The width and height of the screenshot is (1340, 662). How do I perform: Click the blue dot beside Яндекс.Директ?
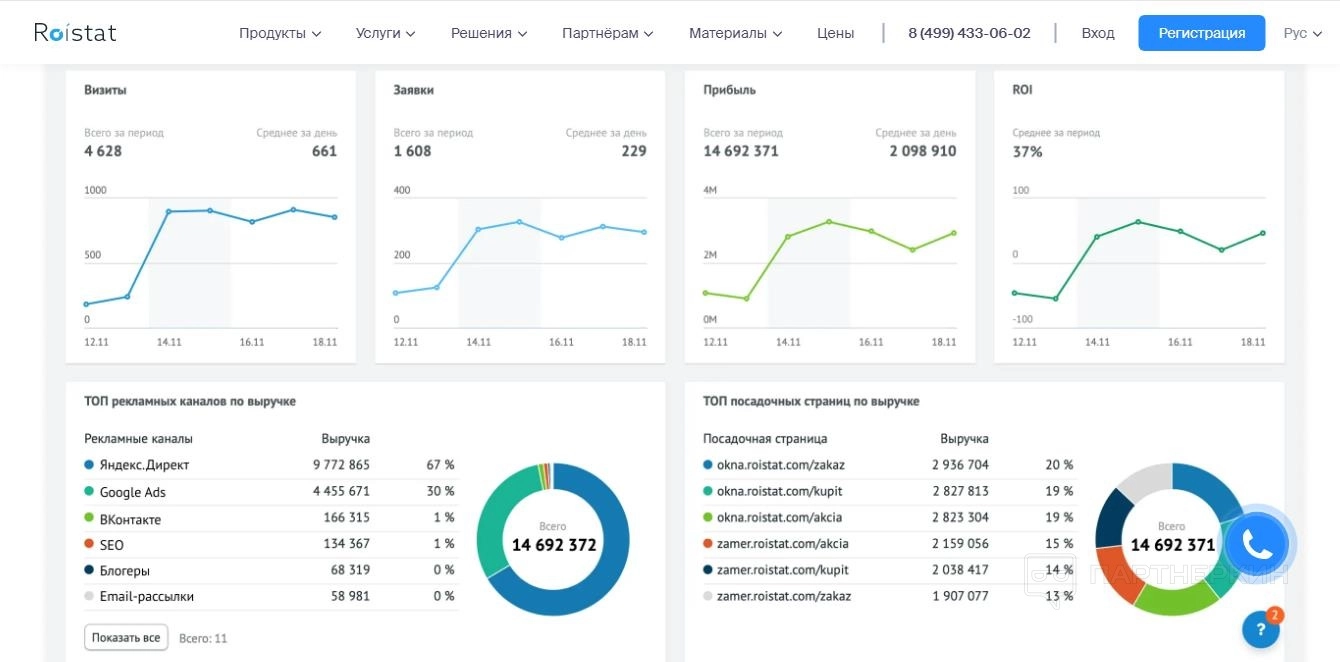tap(89, 465)
